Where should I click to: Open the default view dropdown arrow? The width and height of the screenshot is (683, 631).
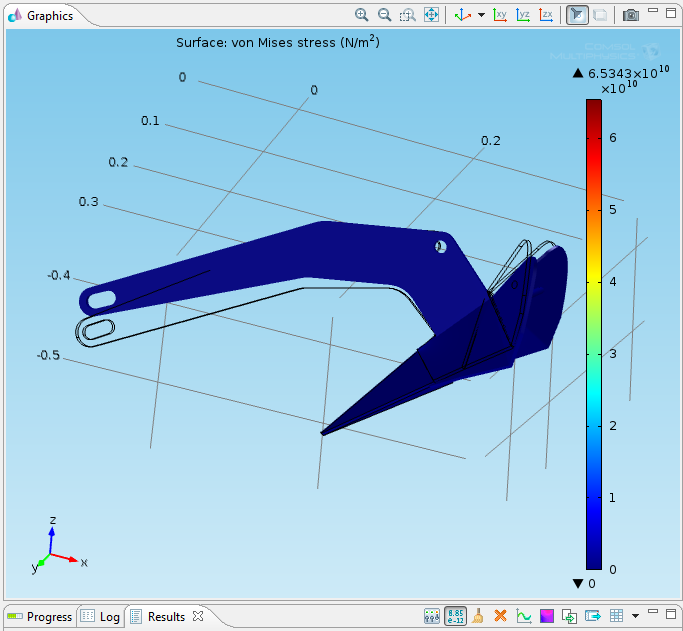point(481,15)
